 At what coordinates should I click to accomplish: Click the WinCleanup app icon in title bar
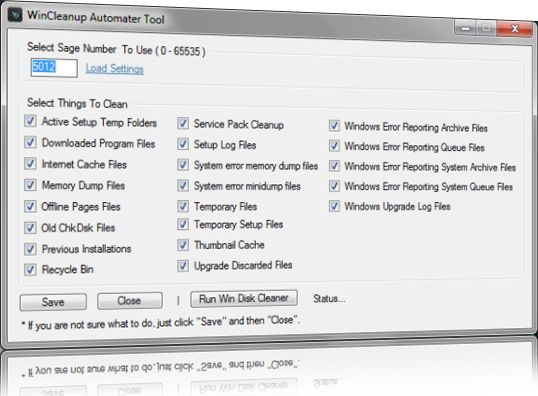(15, 15)
